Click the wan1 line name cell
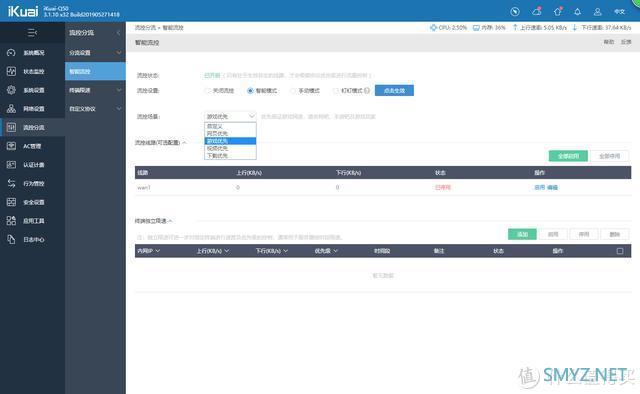 (x=144, y=187)
